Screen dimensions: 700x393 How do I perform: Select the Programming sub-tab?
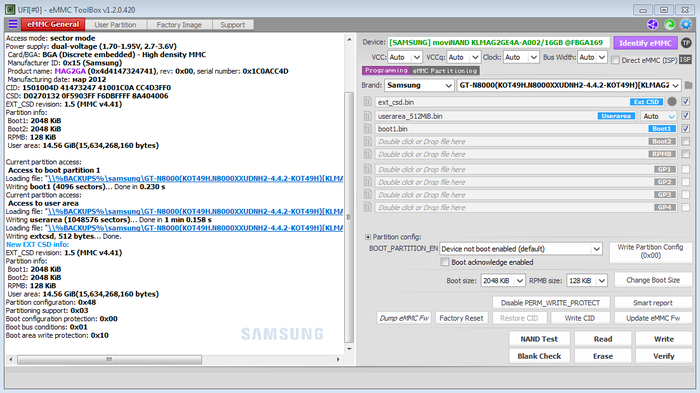(386, 71)
